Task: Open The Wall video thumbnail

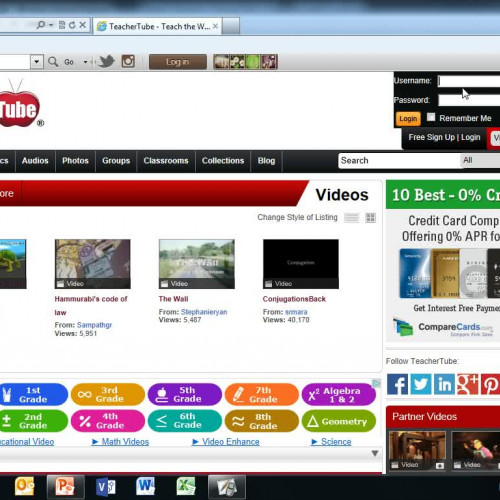Action: tap(197, 264)
